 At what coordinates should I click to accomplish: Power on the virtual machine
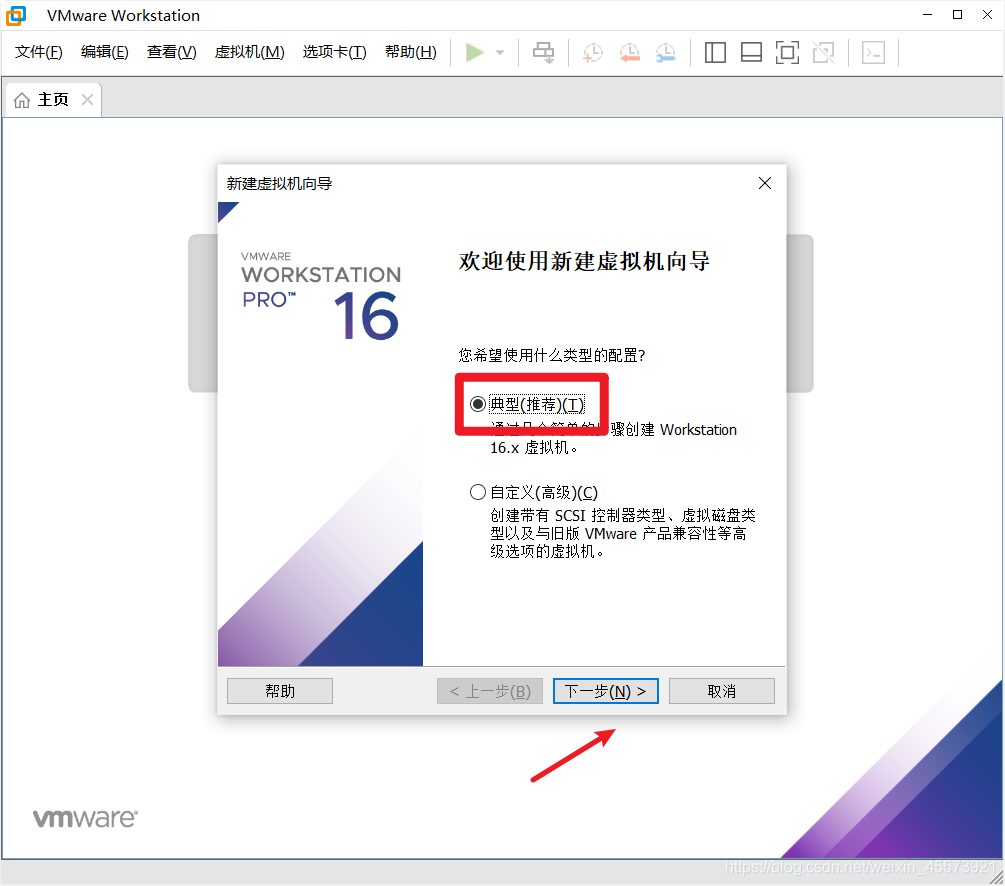coord(473,52)
